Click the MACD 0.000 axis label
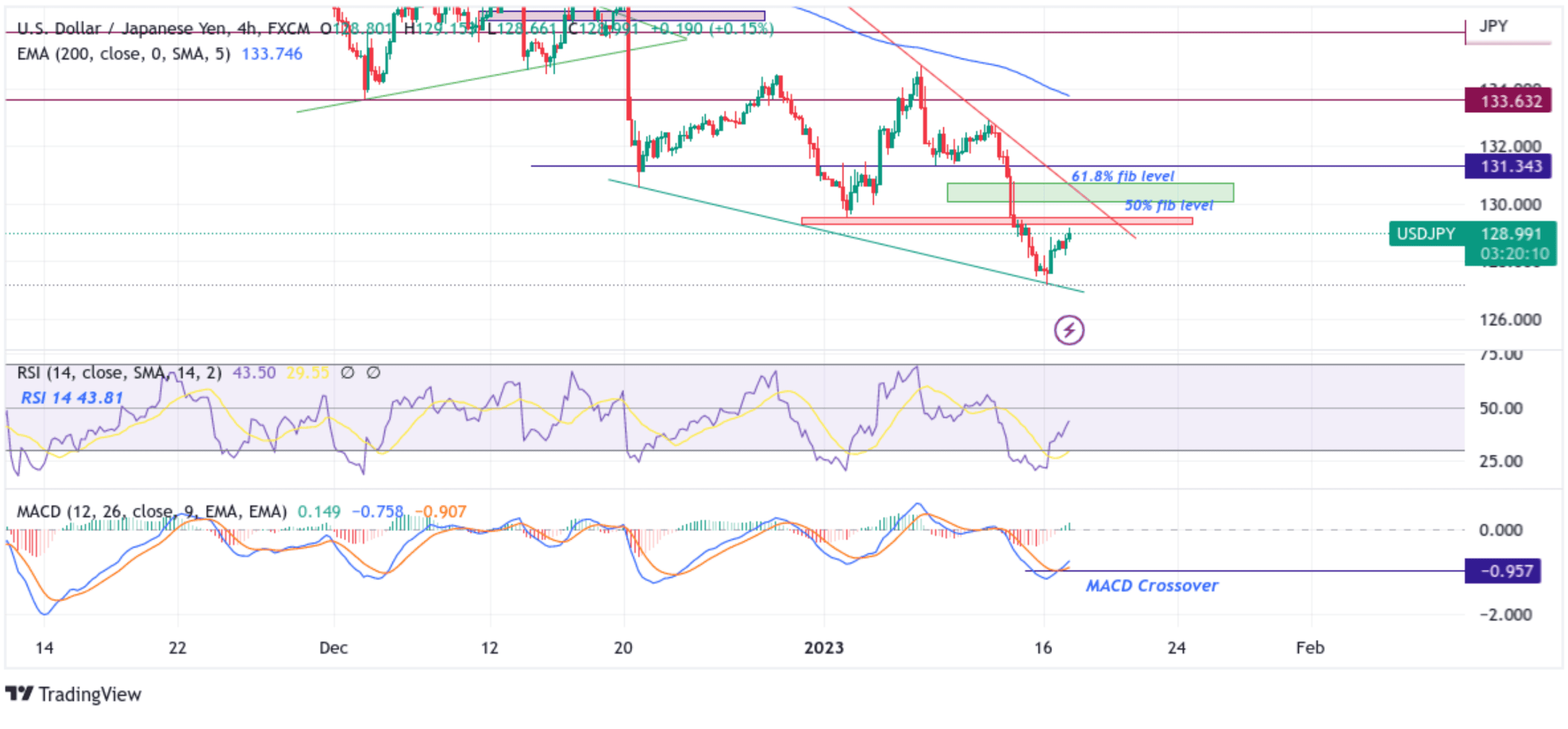 click(x=1500, y=529)
